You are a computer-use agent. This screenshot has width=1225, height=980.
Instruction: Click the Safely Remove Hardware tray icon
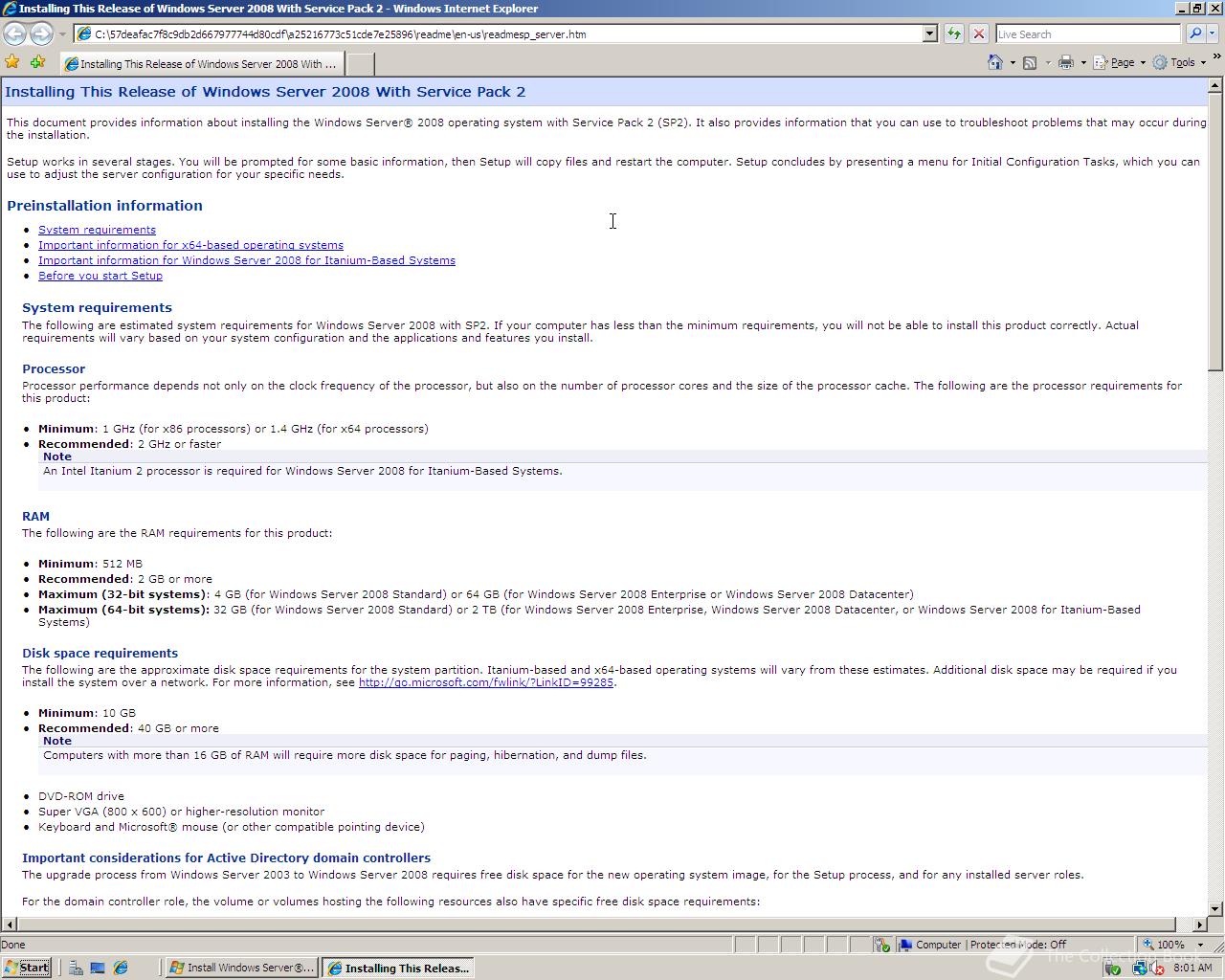(1112, 969)
